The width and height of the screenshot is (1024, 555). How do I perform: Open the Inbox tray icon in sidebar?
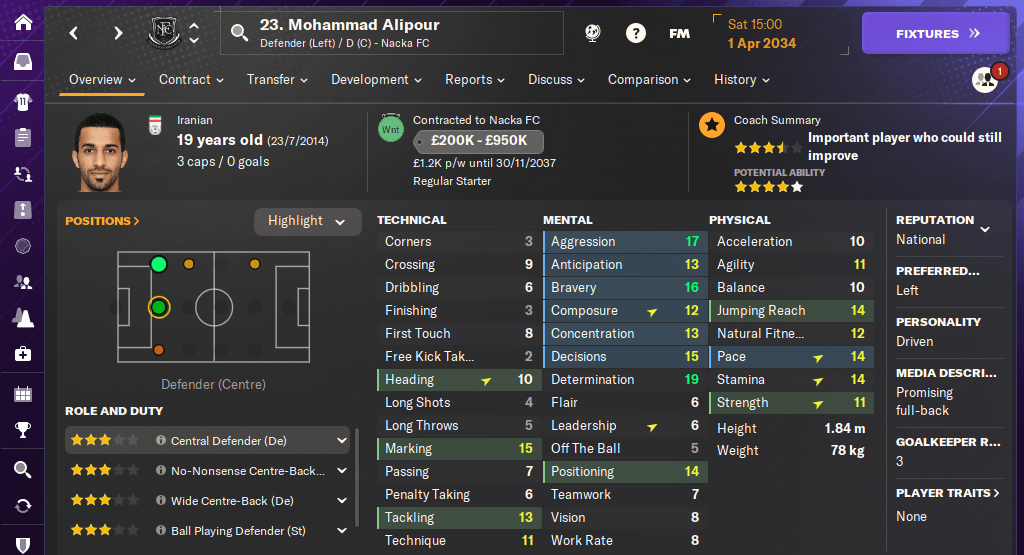pyautogui.click(x=22, y=62)
